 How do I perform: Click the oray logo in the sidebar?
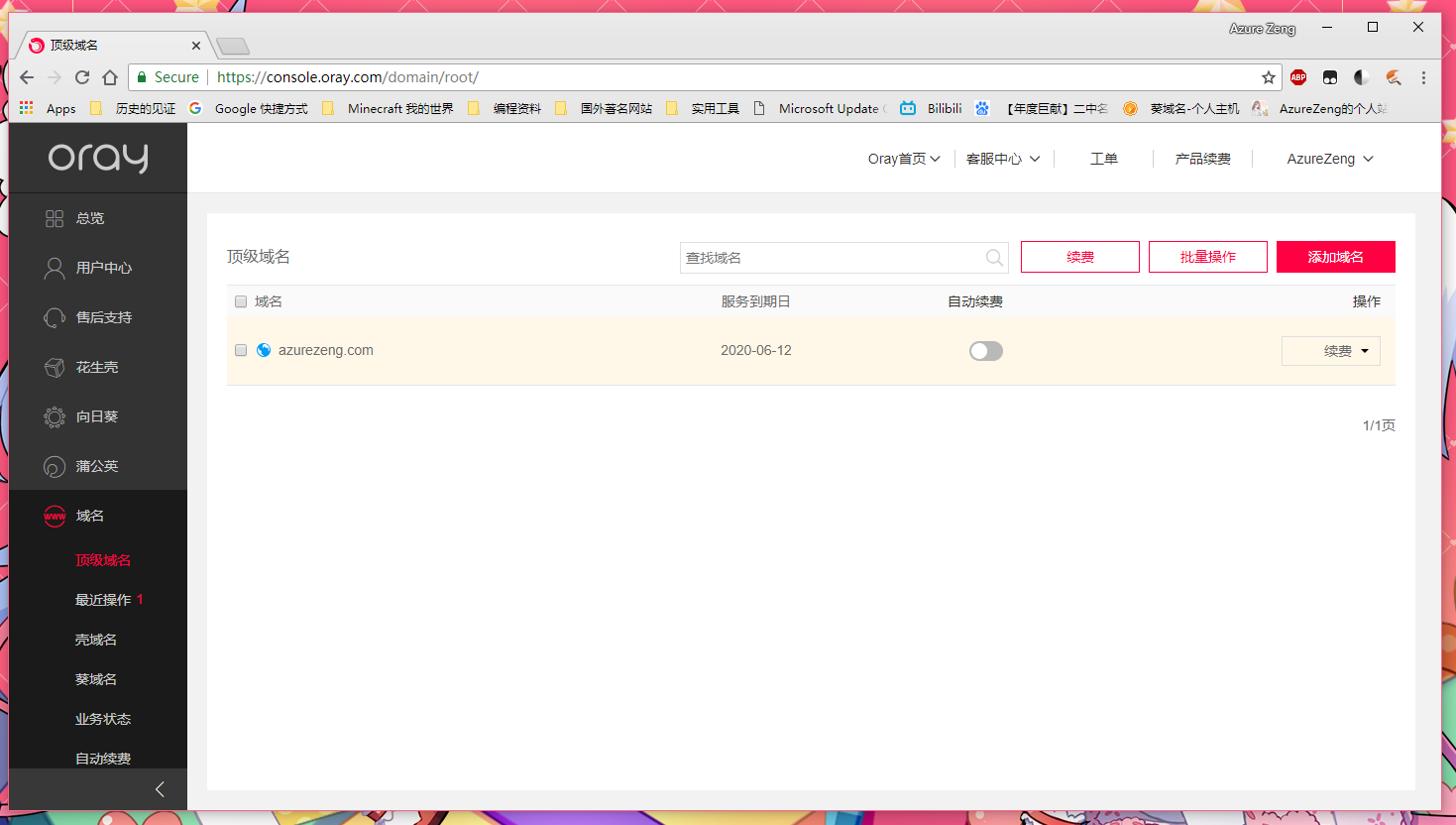point(98,158)
